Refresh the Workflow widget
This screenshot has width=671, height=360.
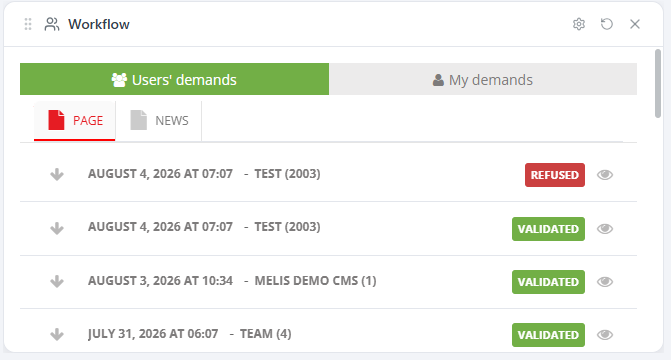[x=607, y=24]
